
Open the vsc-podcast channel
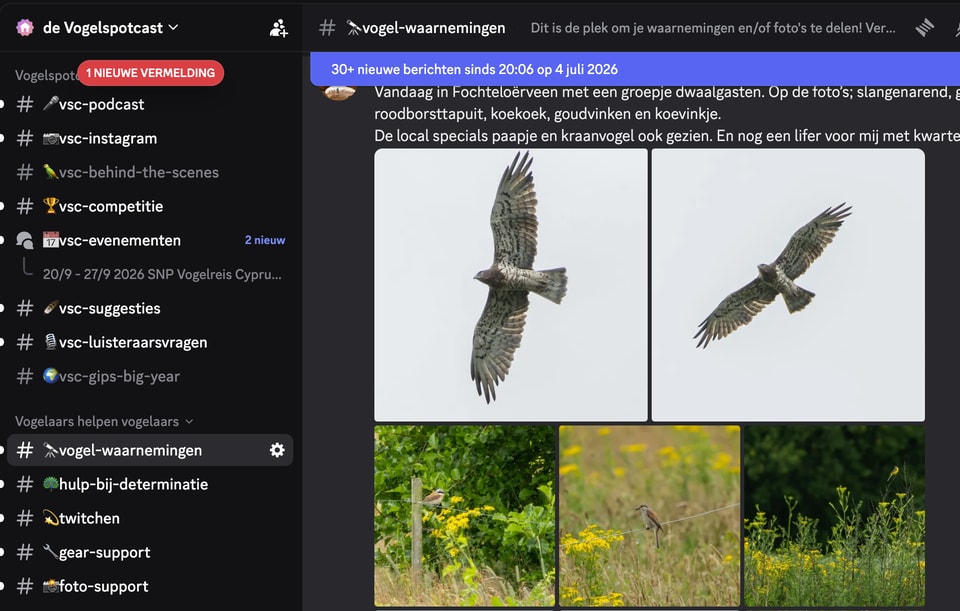click(x=150, y=105)
